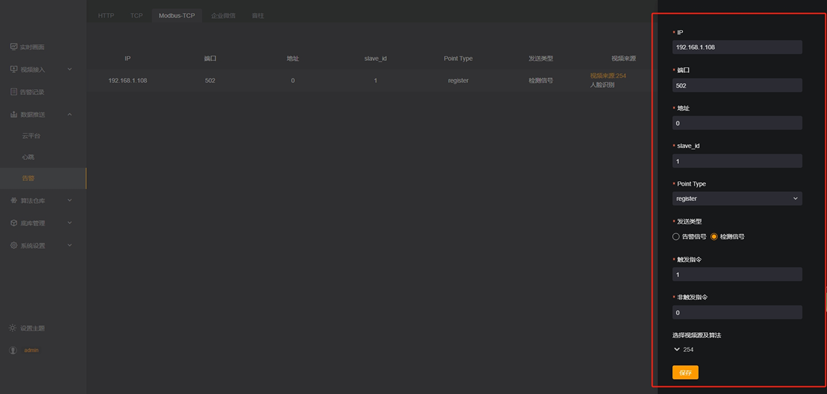827x394 pixels.
Task: Expand the 算法仓库 submenu chevron
Action: click(70, 200)
